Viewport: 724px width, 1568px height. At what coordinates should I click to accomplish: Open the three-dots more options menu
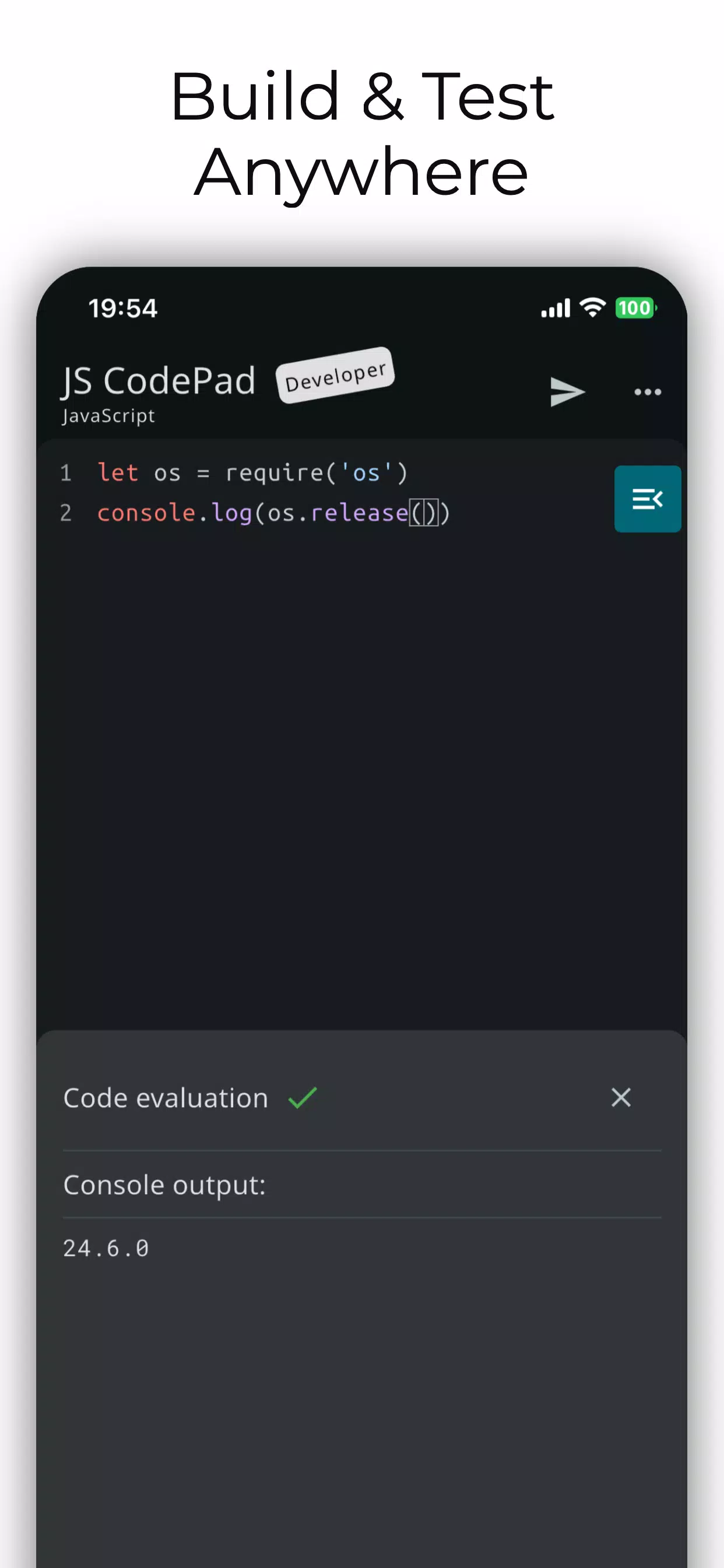(x=647, y=391)
